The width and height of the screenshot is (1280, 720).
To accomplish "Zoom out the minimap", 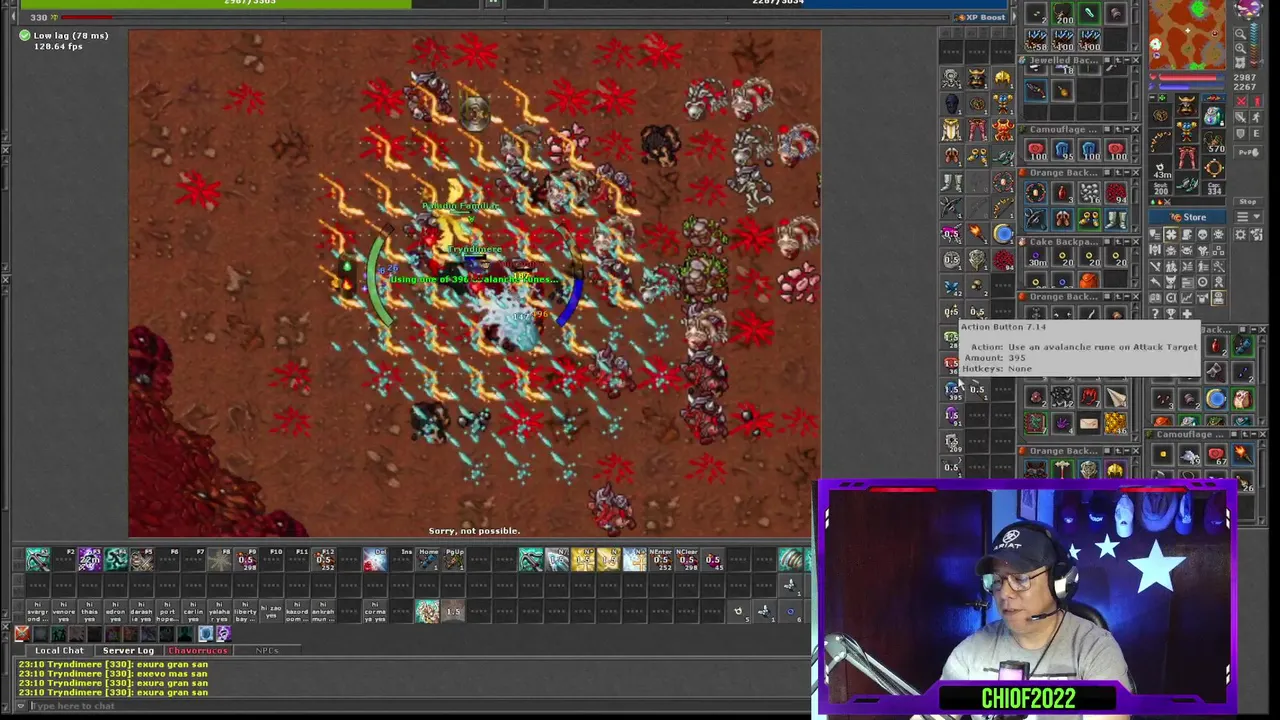I will (1241, 33).
